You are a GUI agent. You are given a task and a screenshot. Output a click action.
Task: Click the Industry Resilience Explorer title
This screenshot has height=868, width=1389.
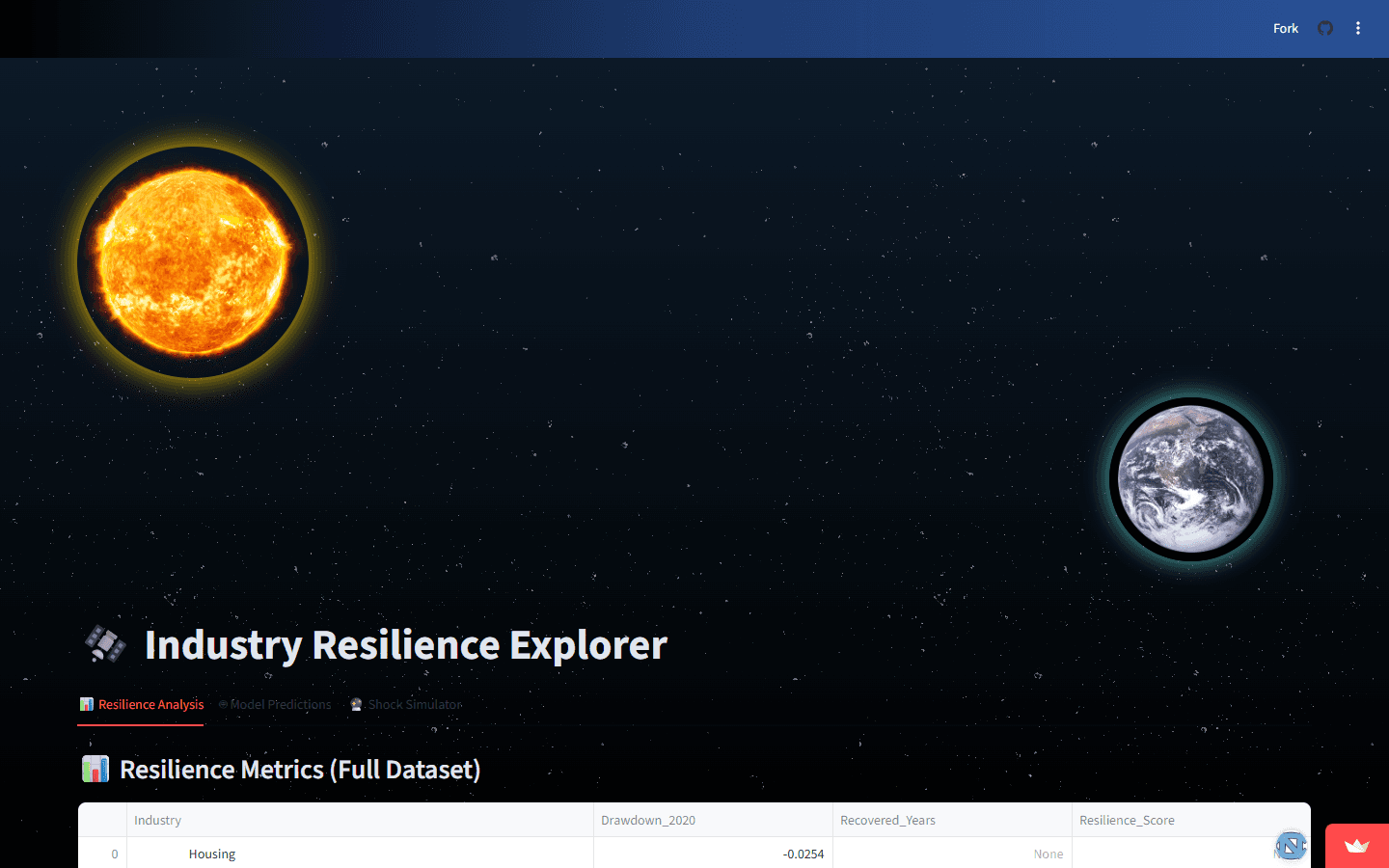[x=405, y=644]
